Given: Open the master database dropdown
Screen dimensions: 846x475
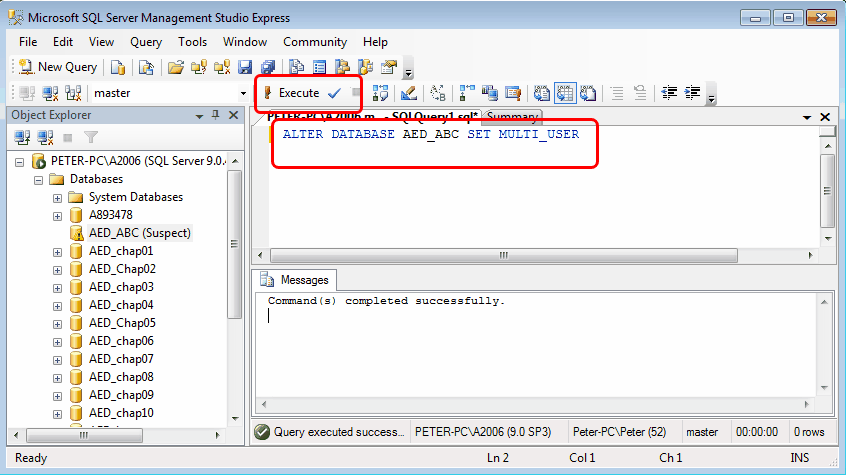Looking at the screenshot, I should click(x=243, y=93).
